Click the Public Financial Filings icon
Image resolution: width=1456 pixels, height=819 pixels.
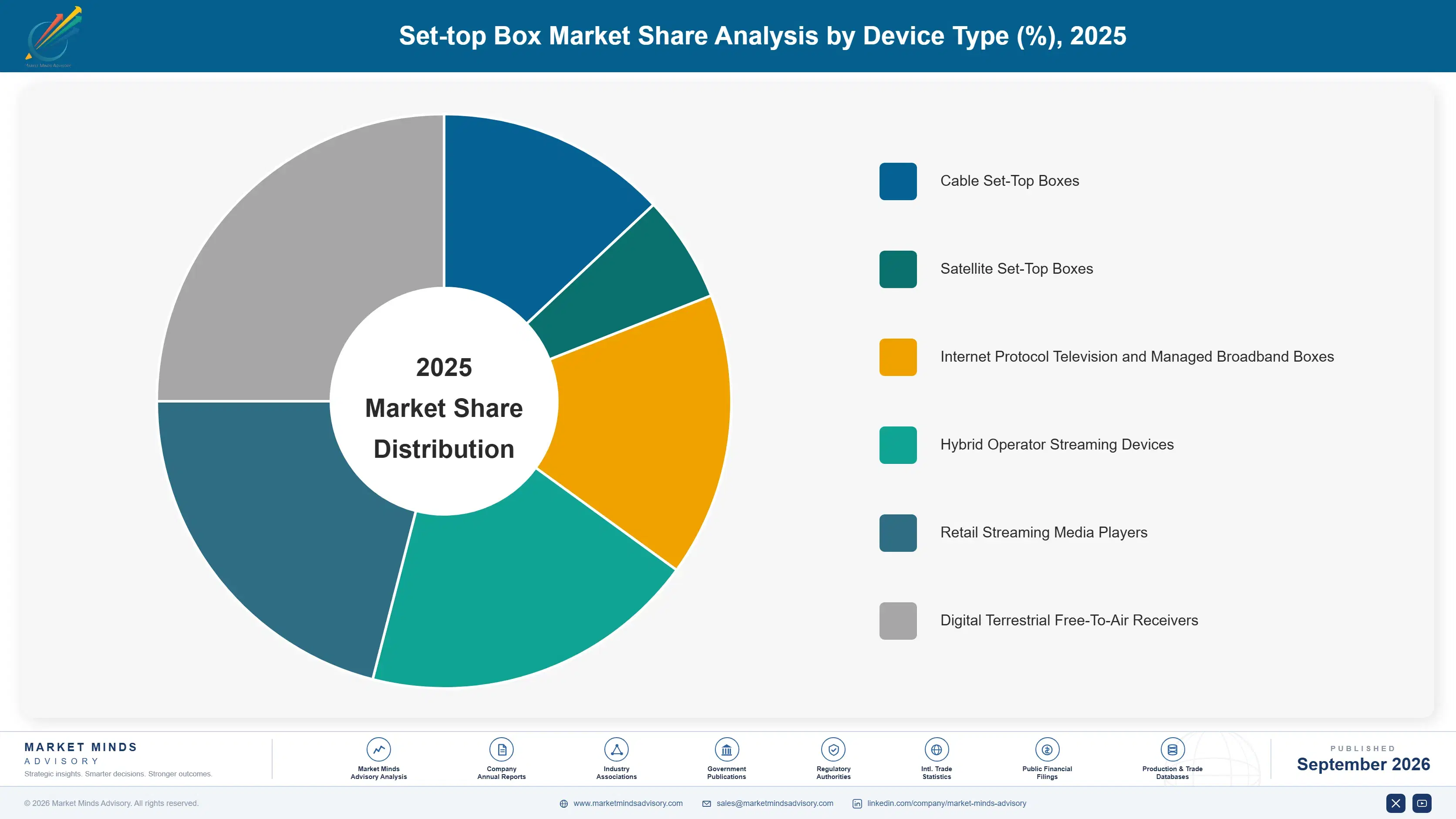[1047, 749]
